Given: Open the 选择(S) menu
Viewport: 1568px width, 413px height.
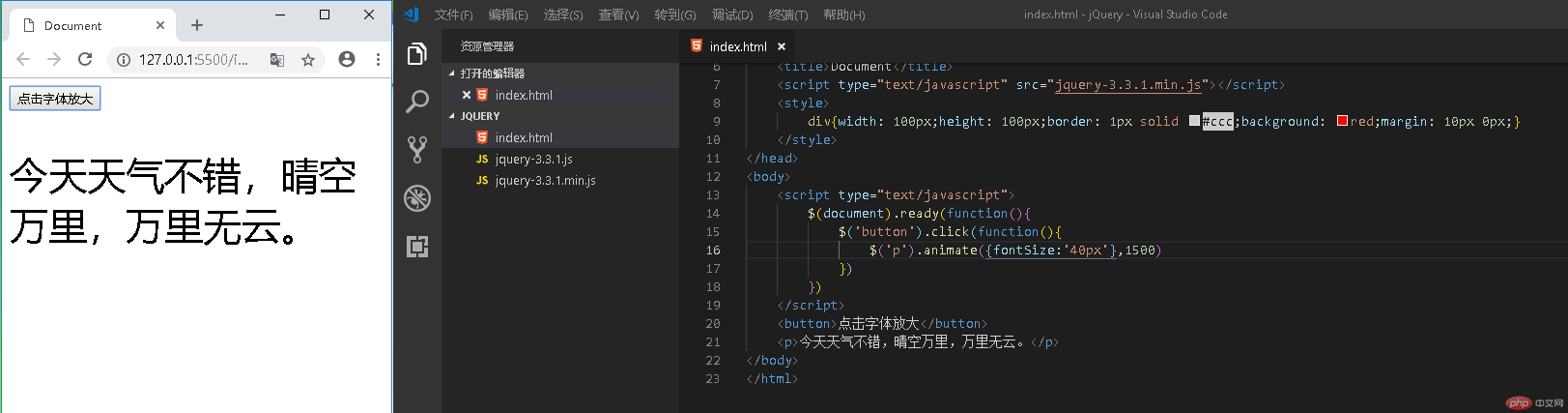Looking at the screenshot, I should (563, 15).
